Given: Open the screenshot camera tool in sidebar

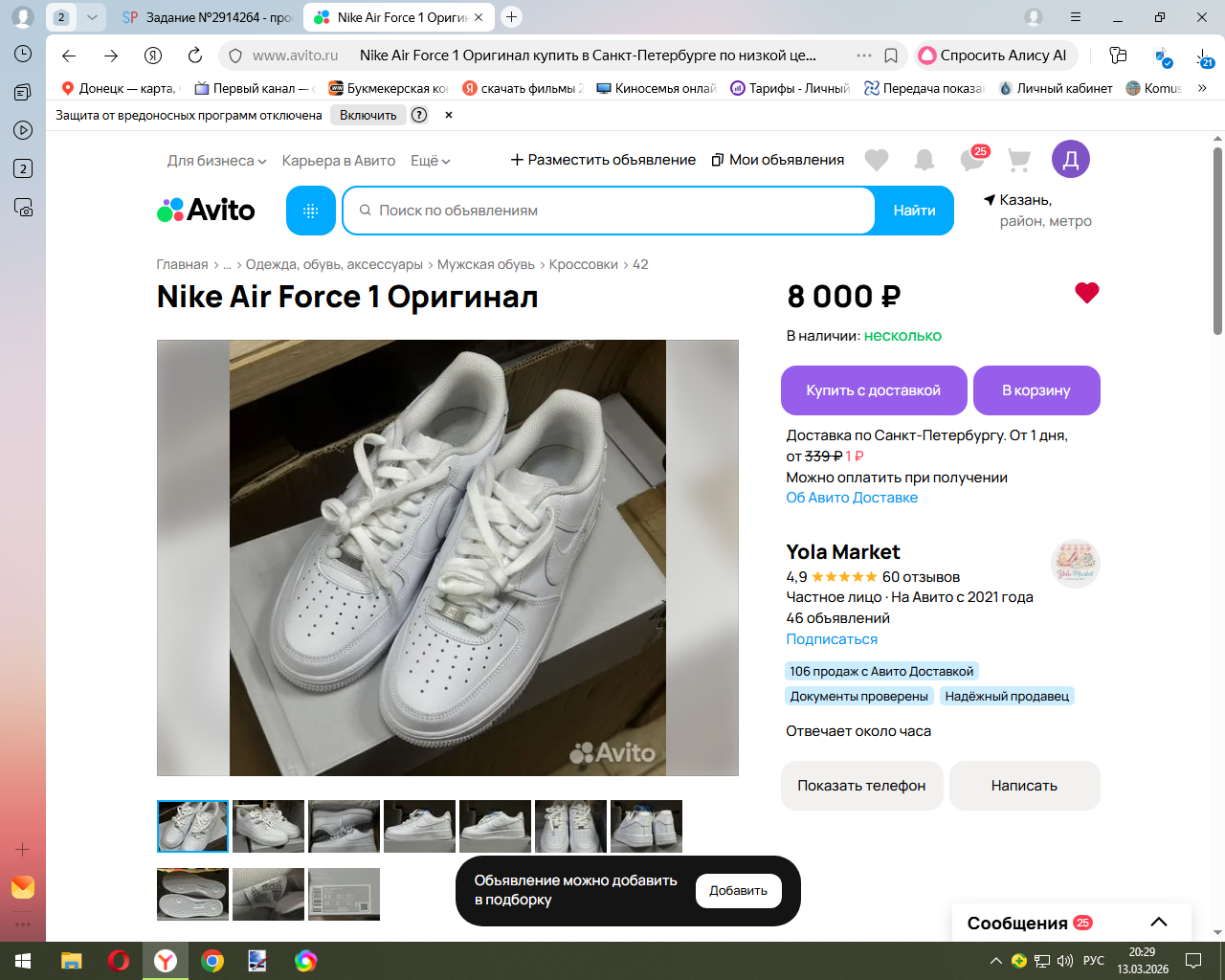Looking at the screenshot, I should coord(23,207).
